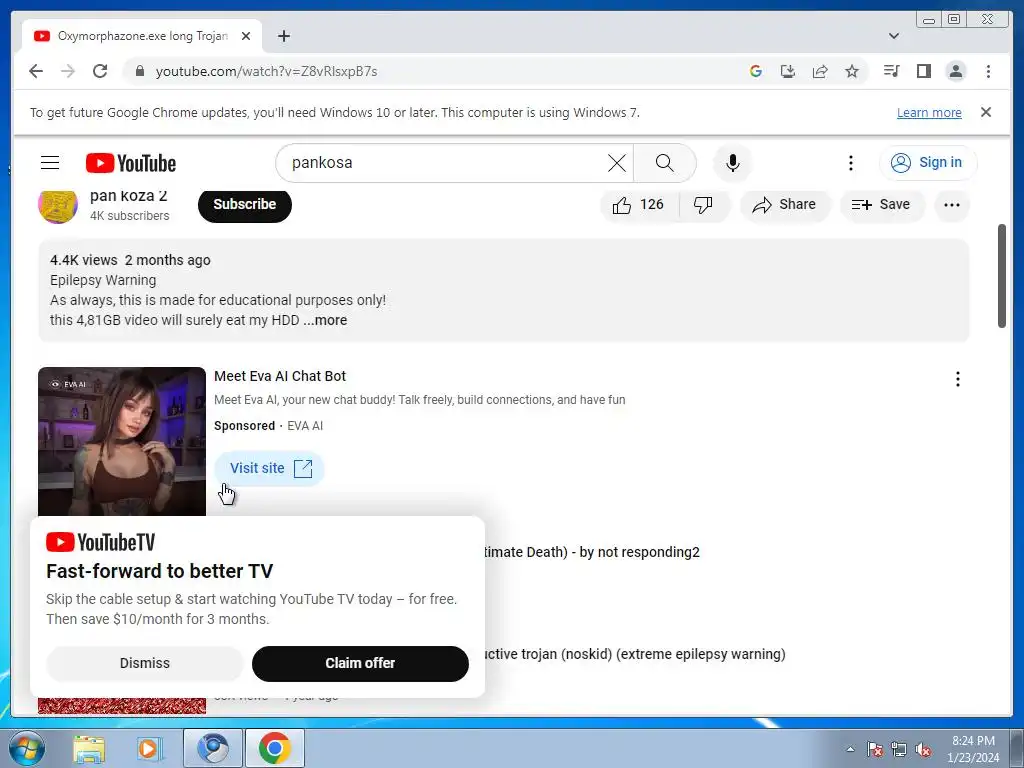Open volume tray icon
The image size is (1024, 768).
pos(923,749)
